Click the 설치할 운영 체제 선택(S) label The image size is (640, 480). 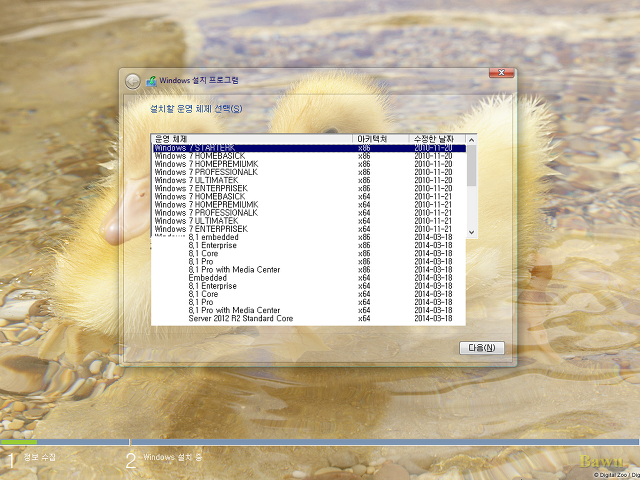click(x=196, y=109)
